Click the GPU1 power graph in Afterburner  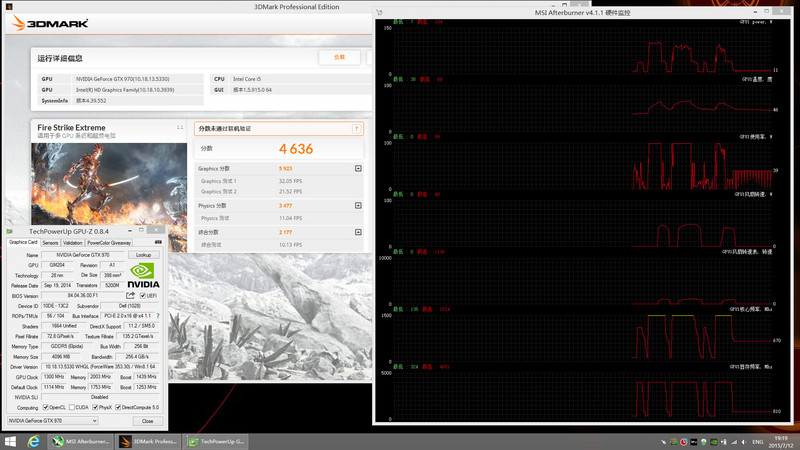click(x=583, y=49)
